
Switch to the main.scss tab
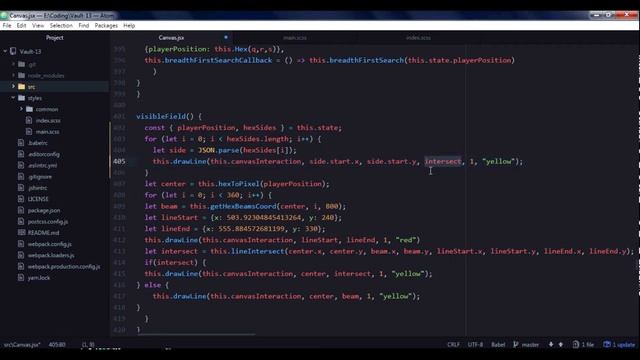pos(295,38)
